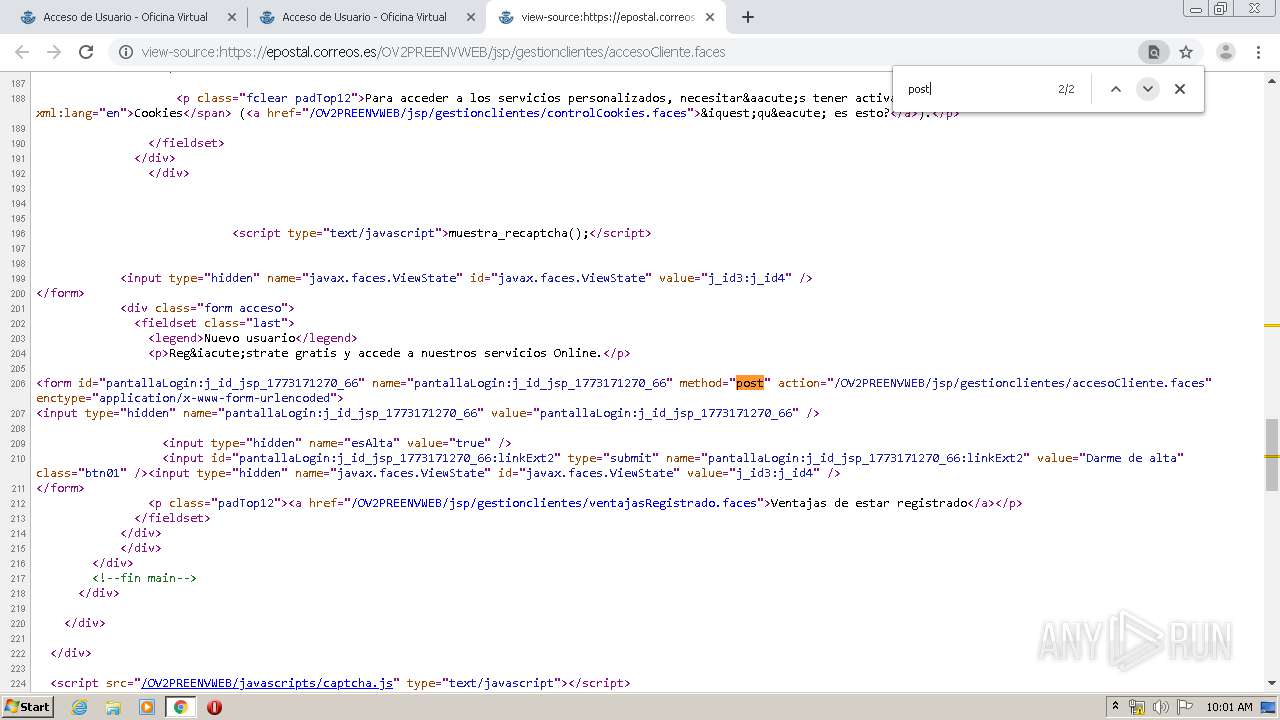Open the volume speaker tray icon

tap(1161, 707)
